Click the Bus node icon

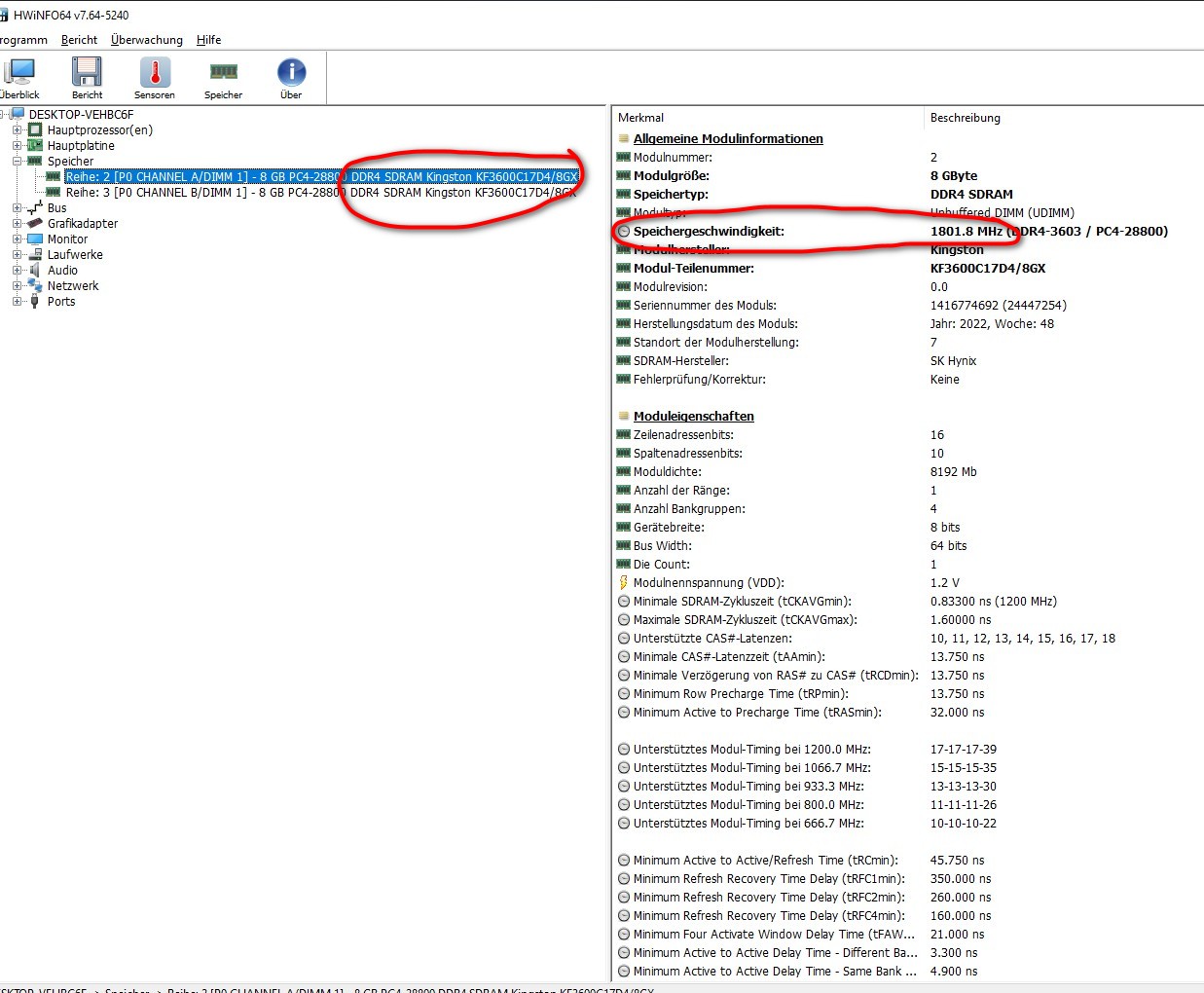click(x=35, y=207)
